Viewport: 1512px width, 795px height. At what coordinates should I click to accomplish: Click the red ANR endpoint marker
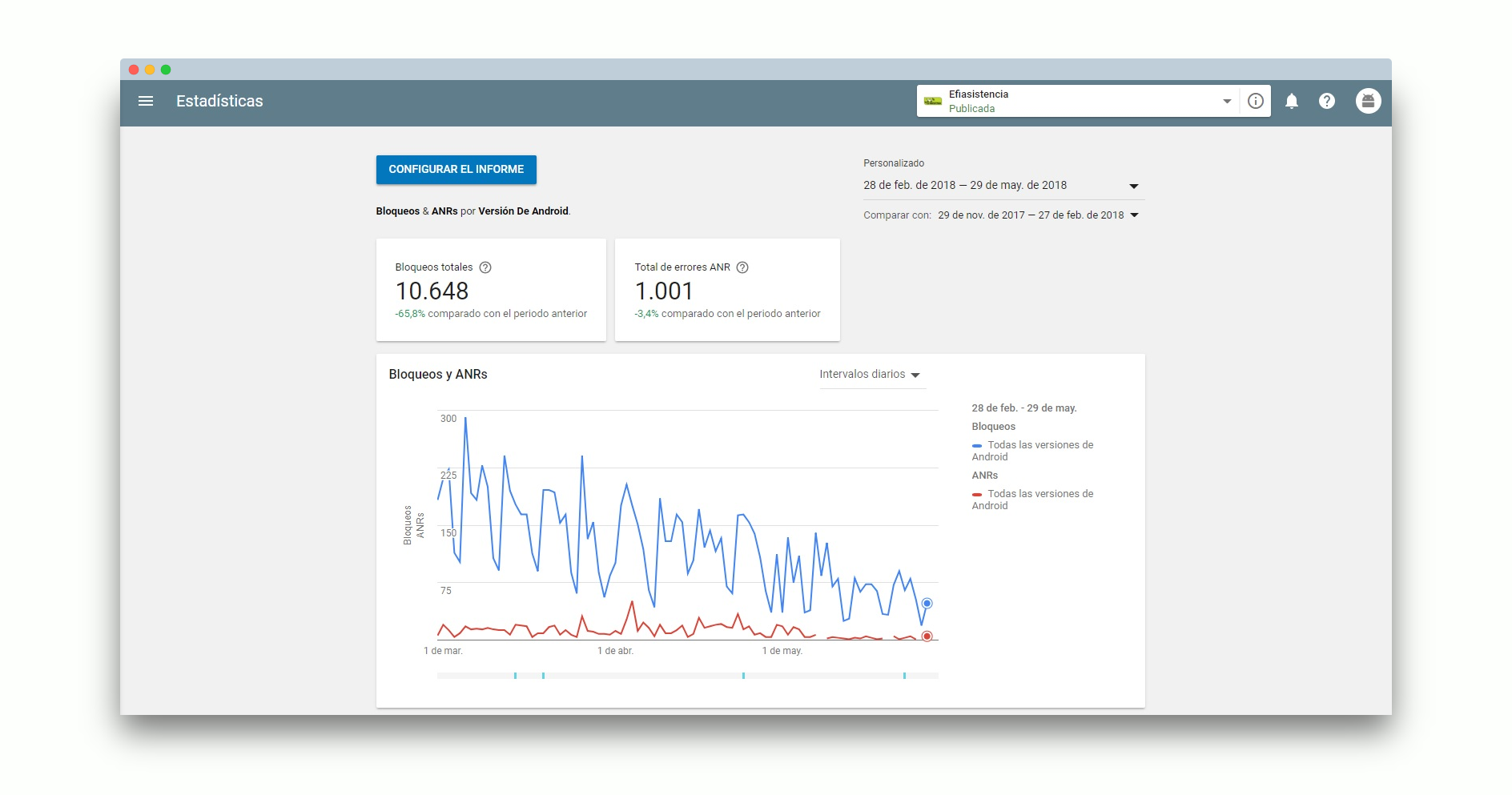pos(927,636)
